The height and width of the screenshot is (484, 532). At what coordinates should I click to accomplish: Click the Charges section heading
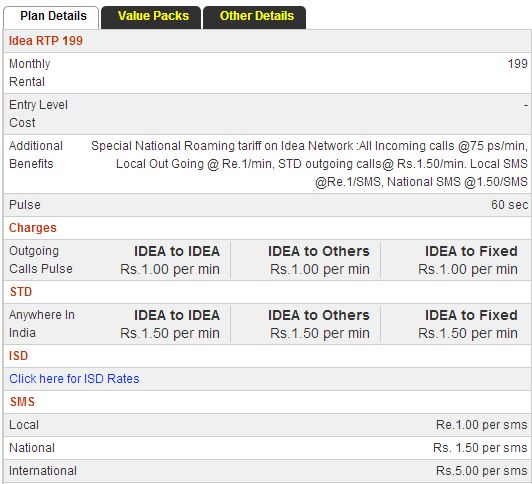(33, 228)
